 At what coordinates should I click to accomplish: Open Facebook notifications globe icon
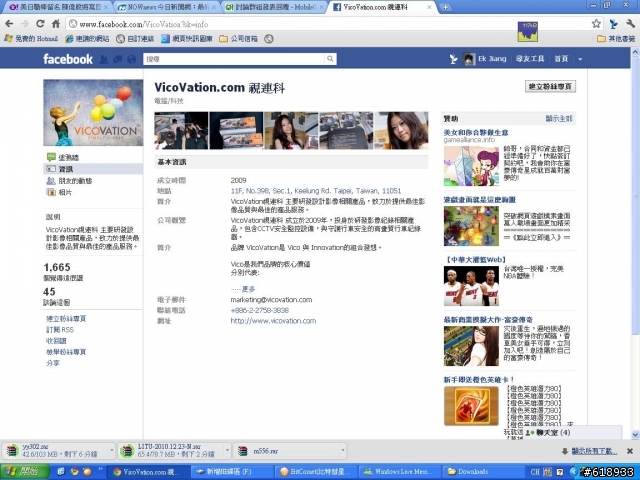131,60
